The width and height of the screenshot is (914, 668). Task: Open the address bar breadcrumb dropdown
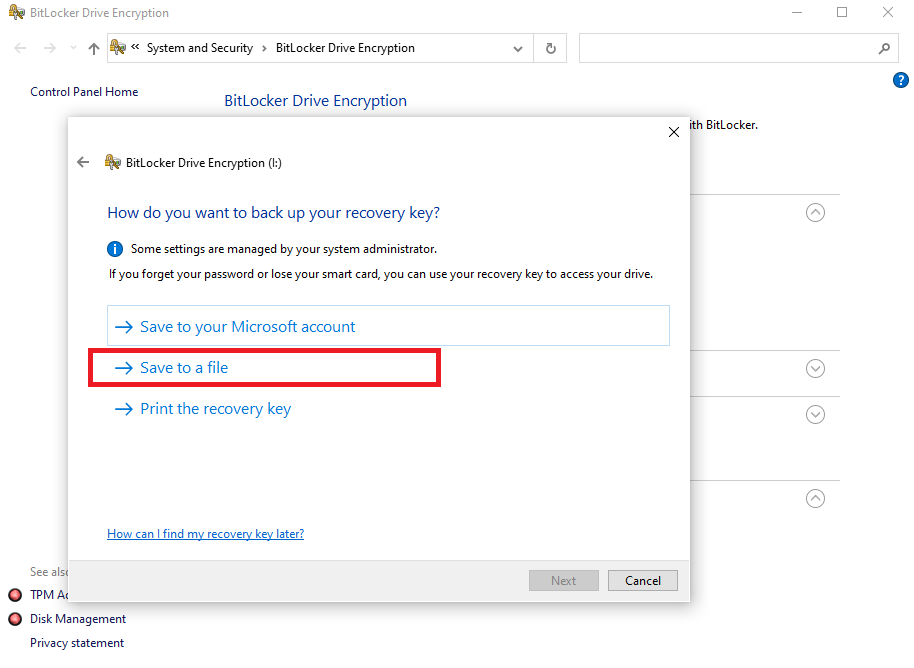pos(518,47)
